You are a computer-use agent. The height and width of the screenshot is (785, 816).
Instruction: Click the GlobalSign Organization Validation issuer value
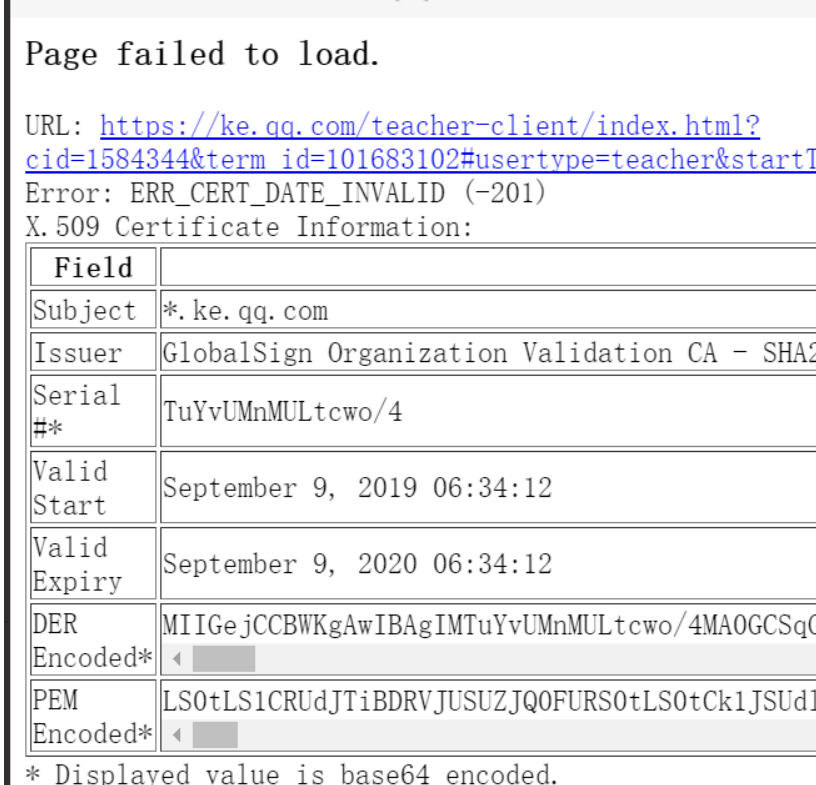[x=489, y=353]
